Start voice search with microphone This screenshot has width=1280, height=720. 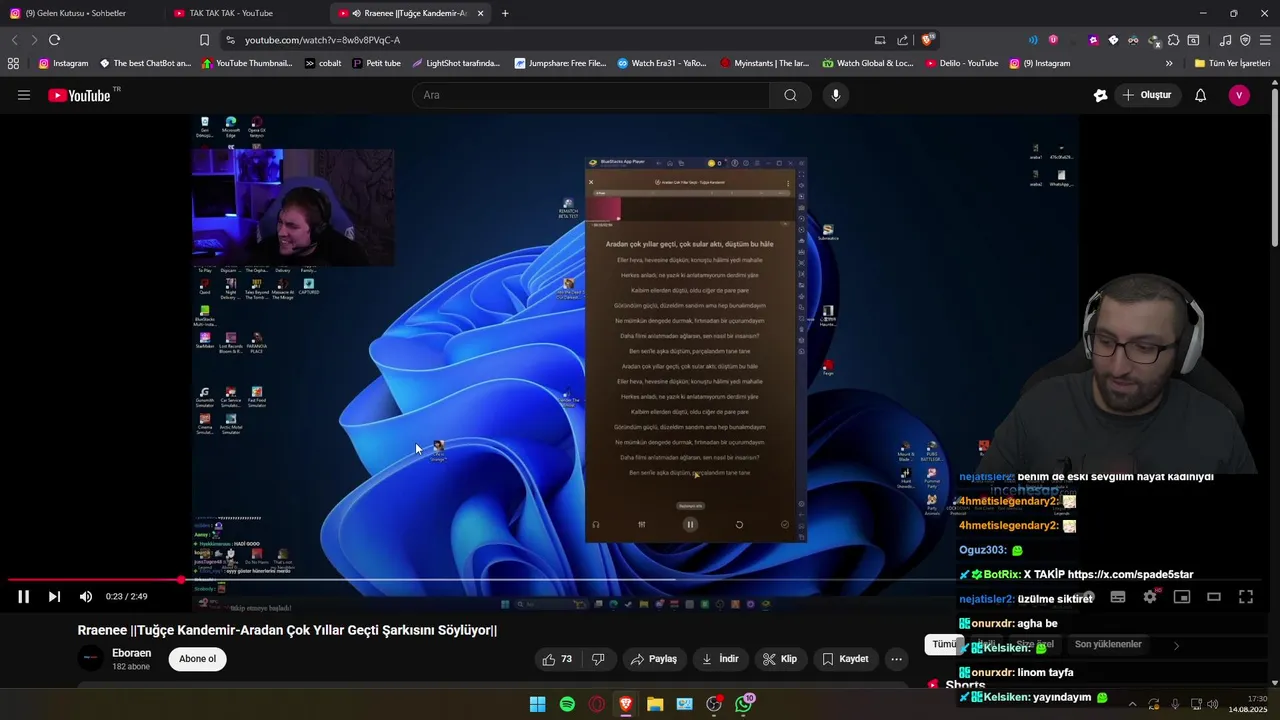[x=836, y=95]
